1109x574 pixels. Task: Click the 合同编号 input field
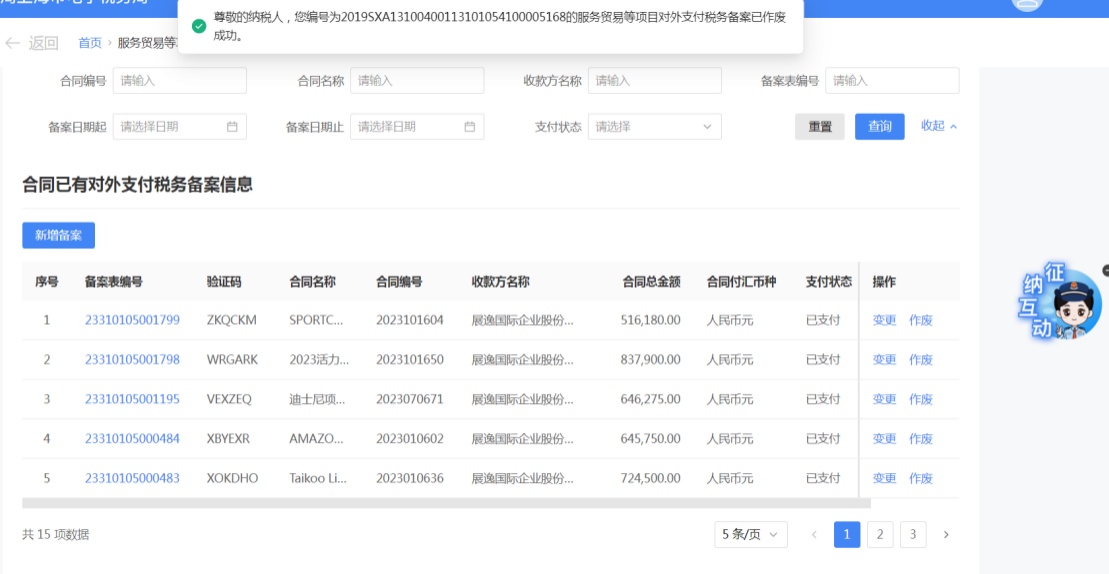point(180,81)
